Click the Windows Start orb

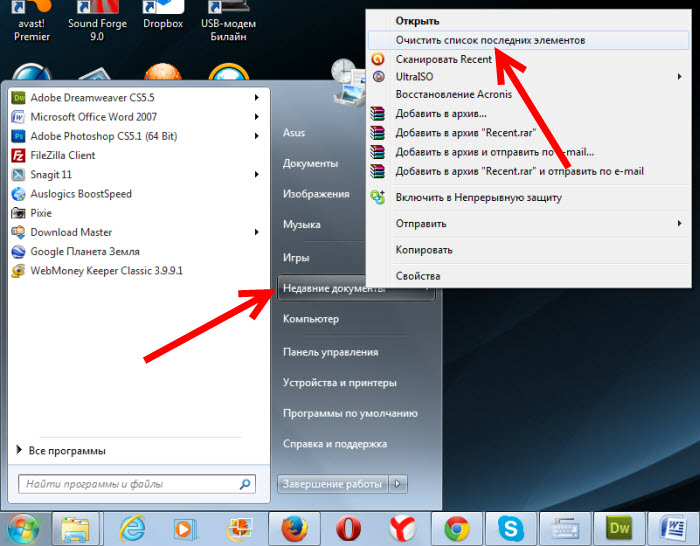tap(22, 527)
